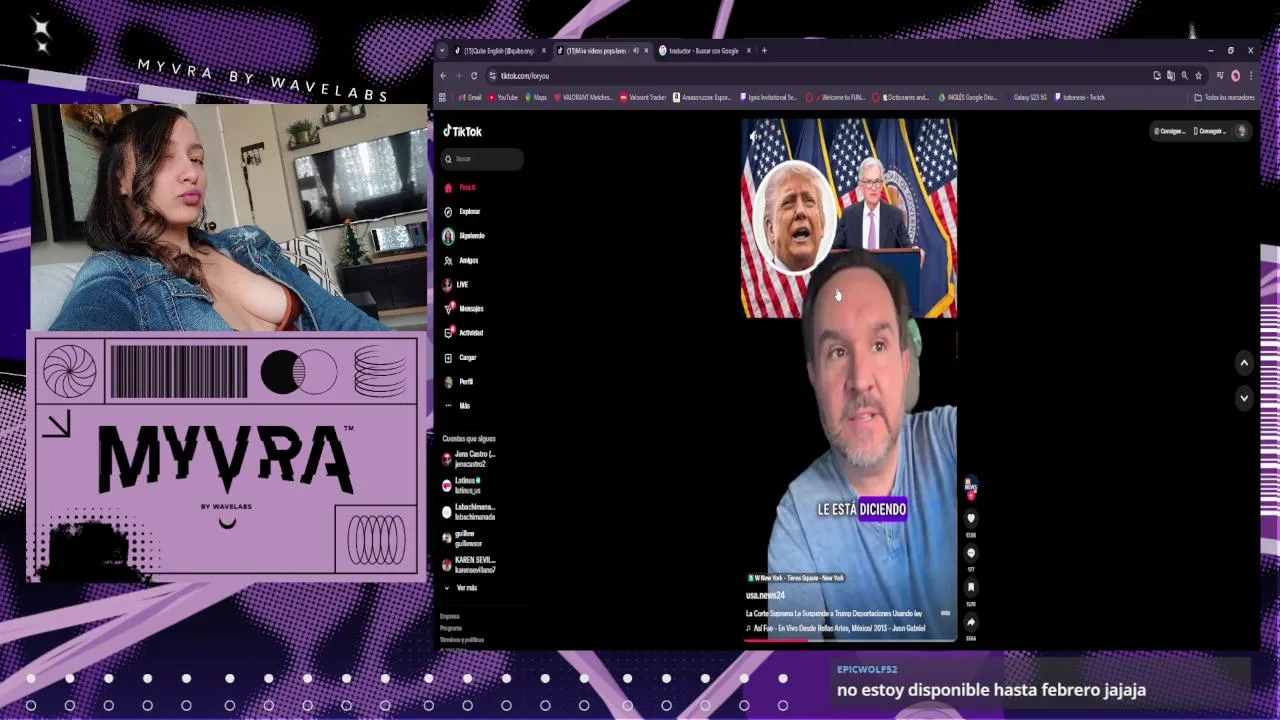
Task: Follow the usa.news24 creator avatar beside the video
Action: [970, 487]
